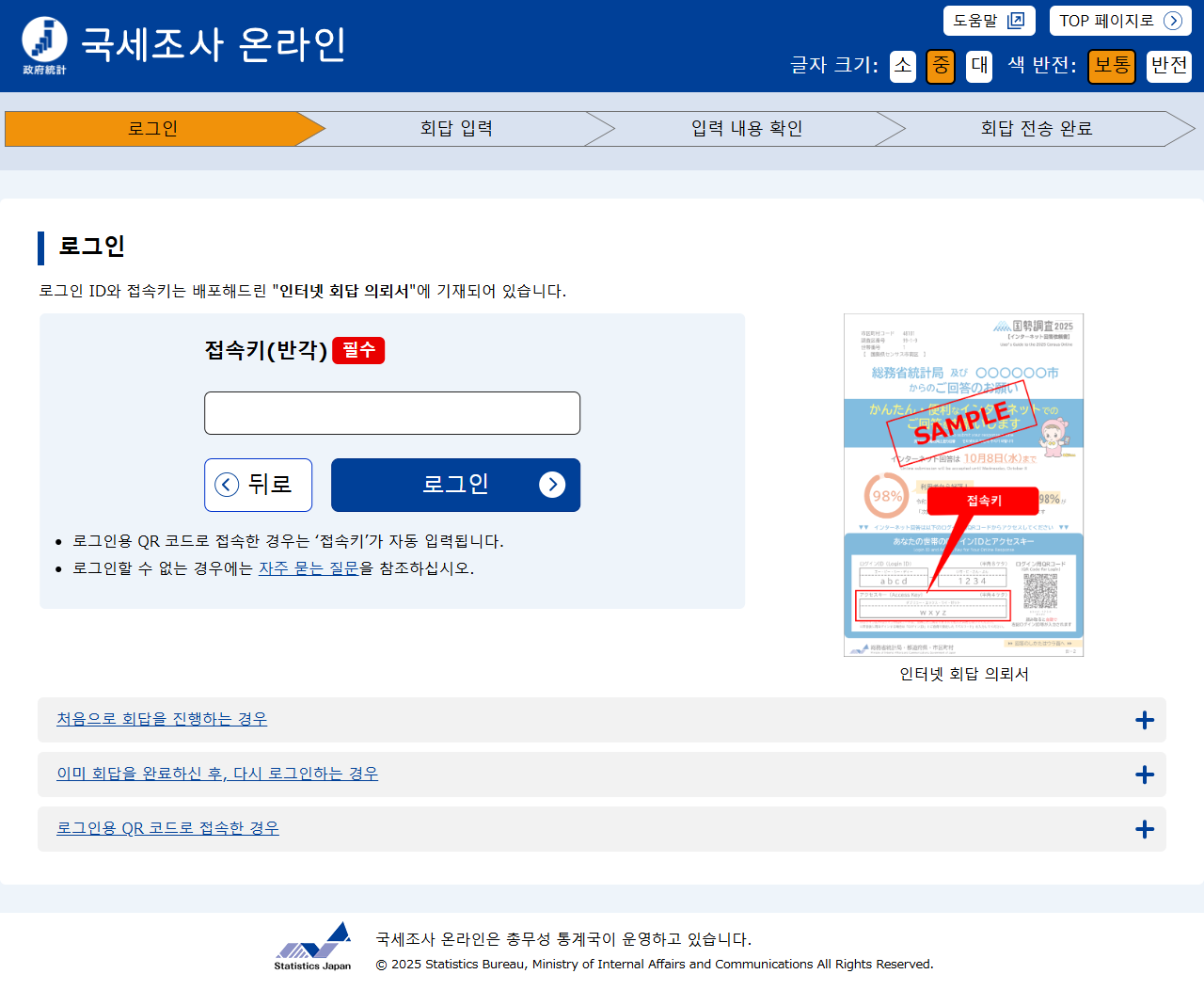The width and height of the screenshot is (1204, 990).
Task: Set font size to large (대)
Action: click(979, 66)
